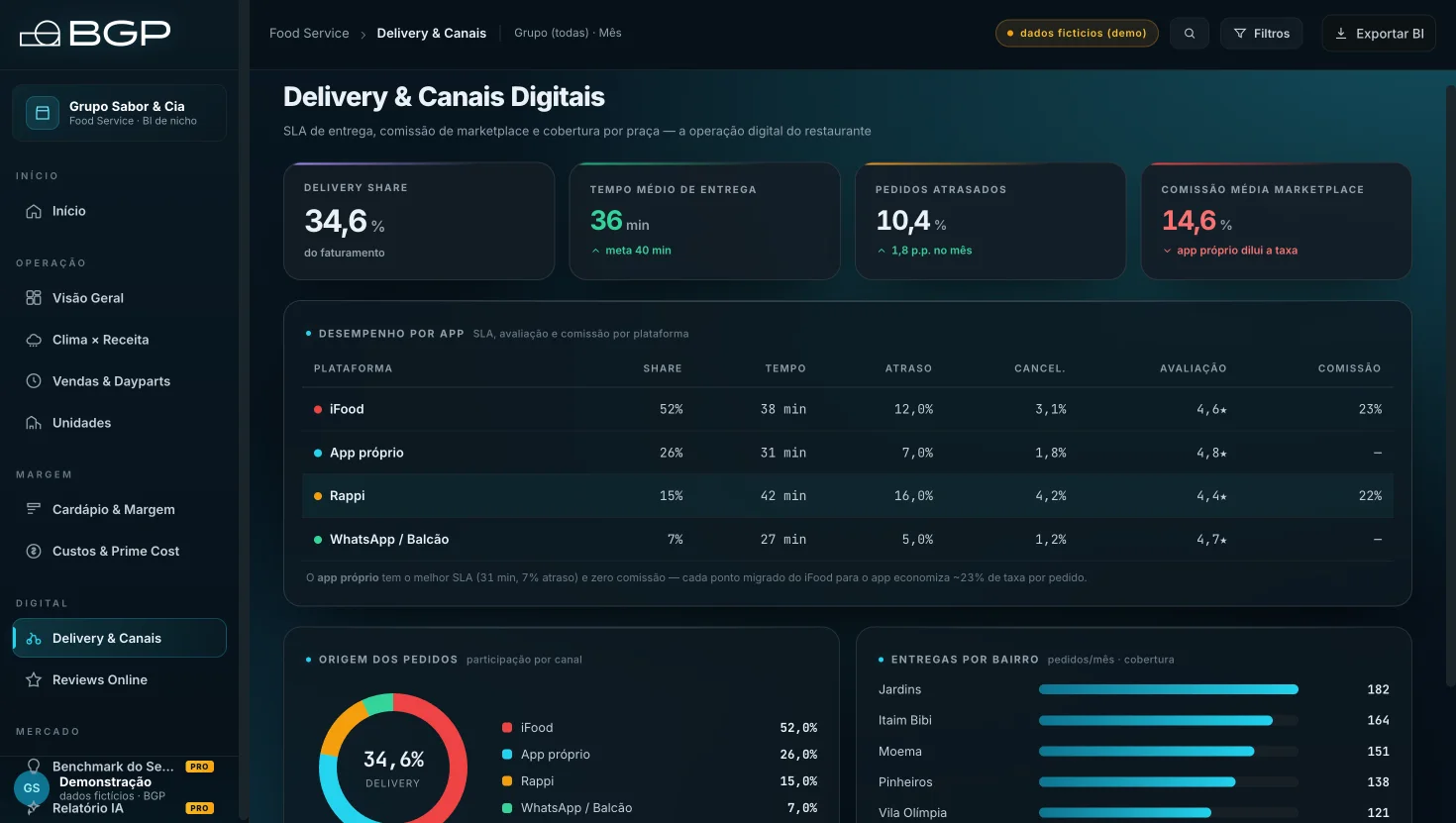Open the Relatório IA sidebar item
Image resolution: width=1456 pixels, height=823 pixels.
click(119, 808)
